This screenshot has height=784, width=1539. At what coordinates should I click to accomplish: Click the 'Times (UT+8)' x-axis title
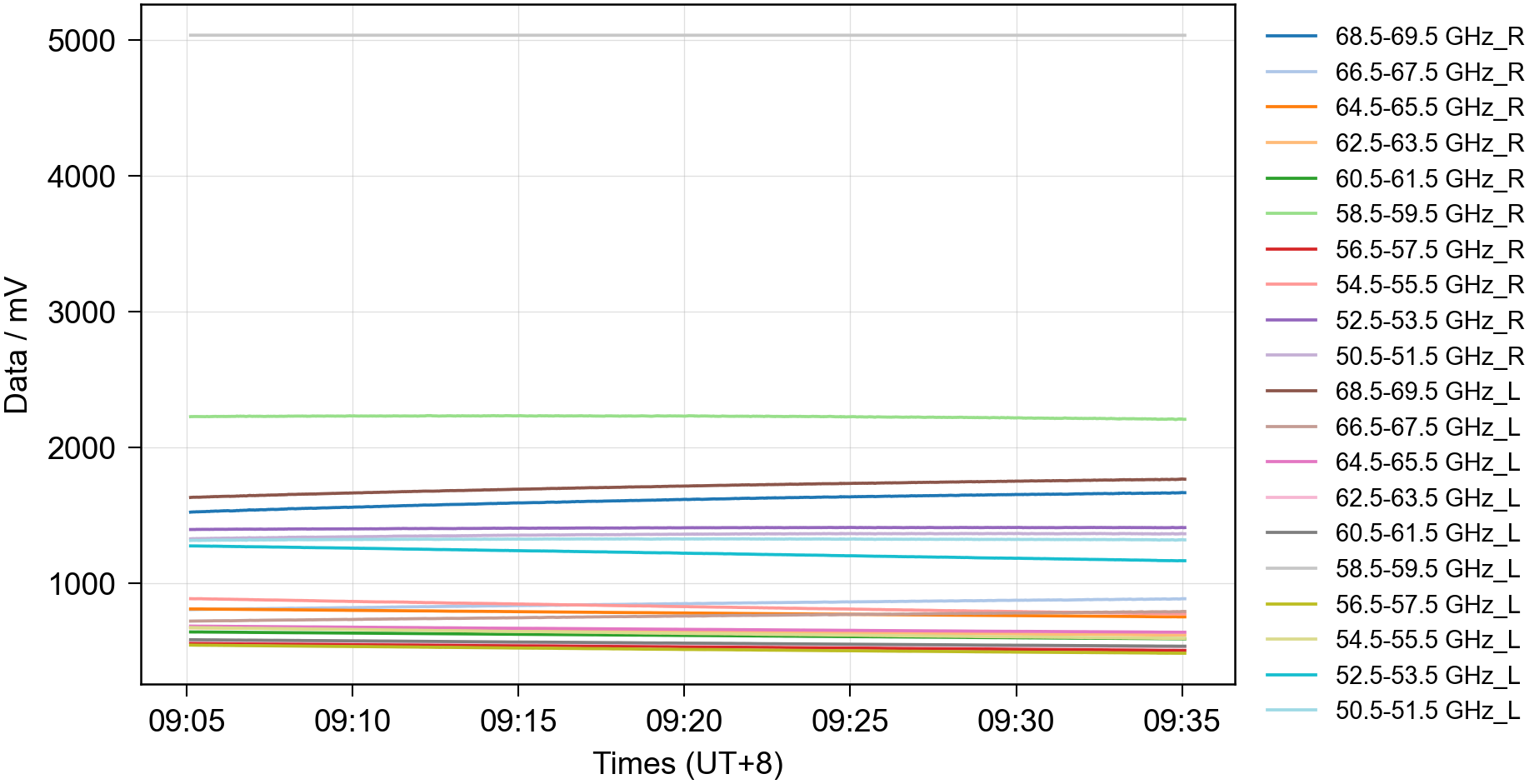[x=687, y=763]
